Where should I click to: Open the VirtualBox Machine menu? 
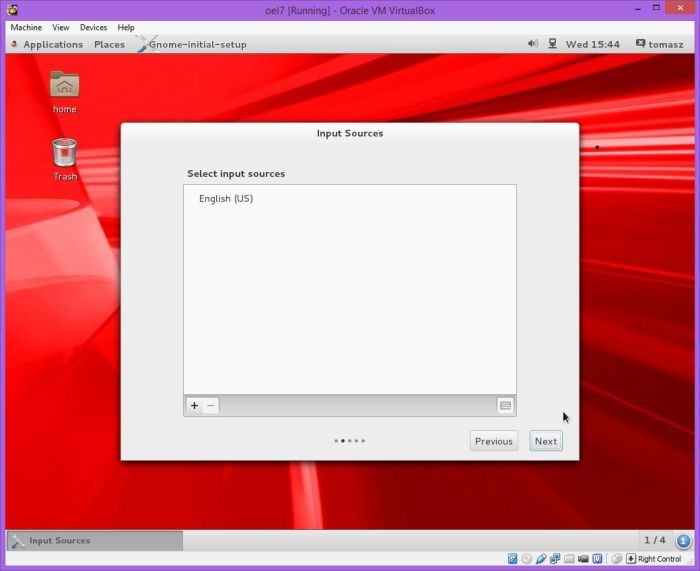[x=26, y=27]
